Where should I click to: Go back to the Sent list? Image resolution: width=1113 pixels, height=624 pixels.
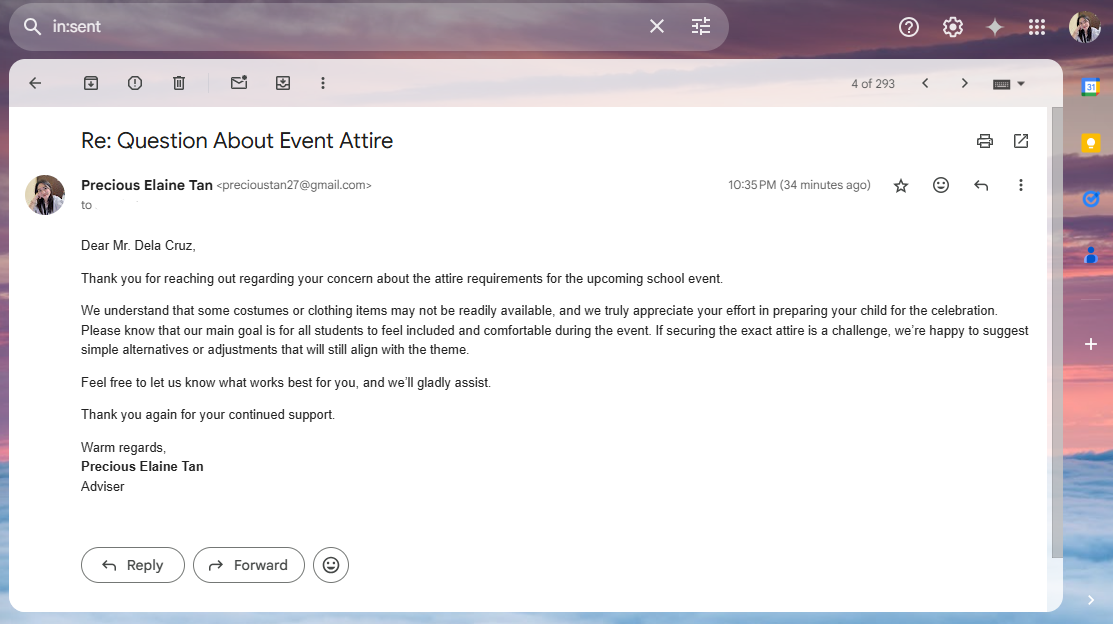(x=35, y=83)
